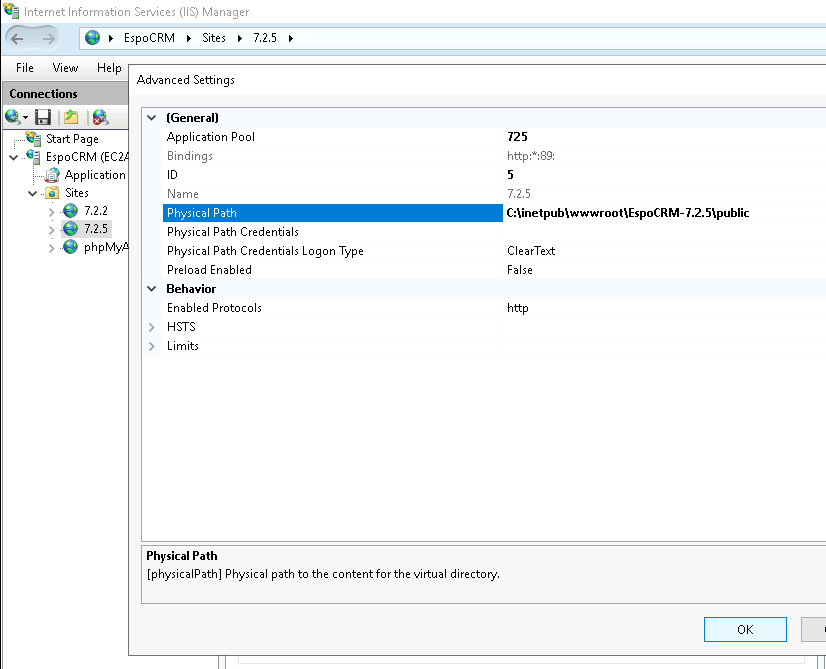The width and height of the screenshot is (826, 669).
Task: Collapse the Behavior section
Action: pos(152,289)
